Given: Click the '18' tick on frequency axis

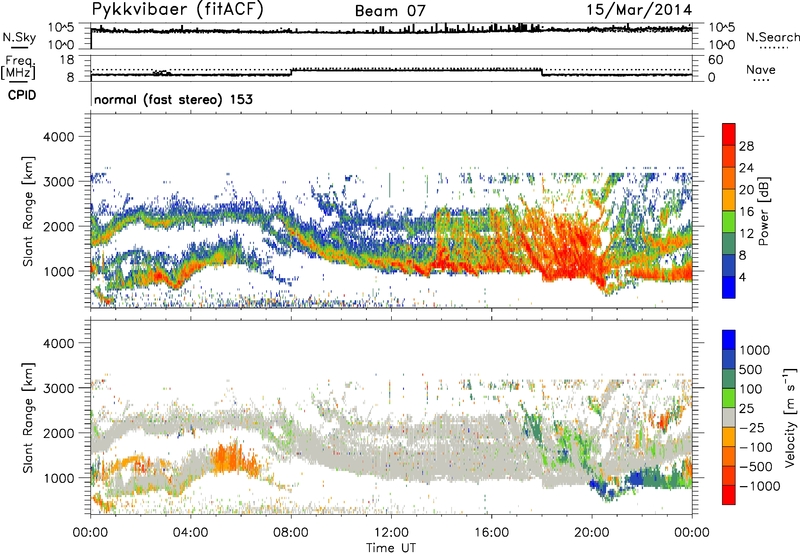Looking at the screenshot, I should pos(67,60).
